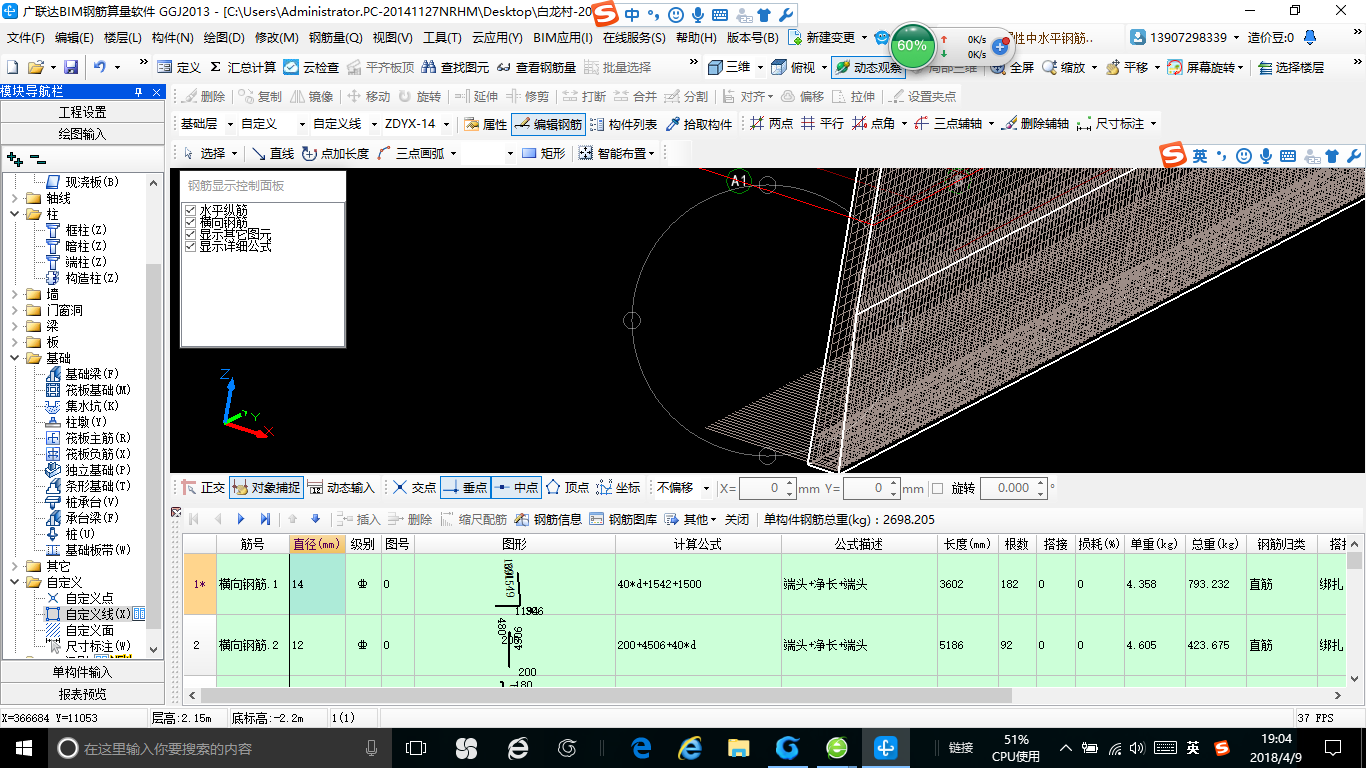Open 不偏移 offset dropdown
Viewport: 1366px width, 768px height.
682,488
